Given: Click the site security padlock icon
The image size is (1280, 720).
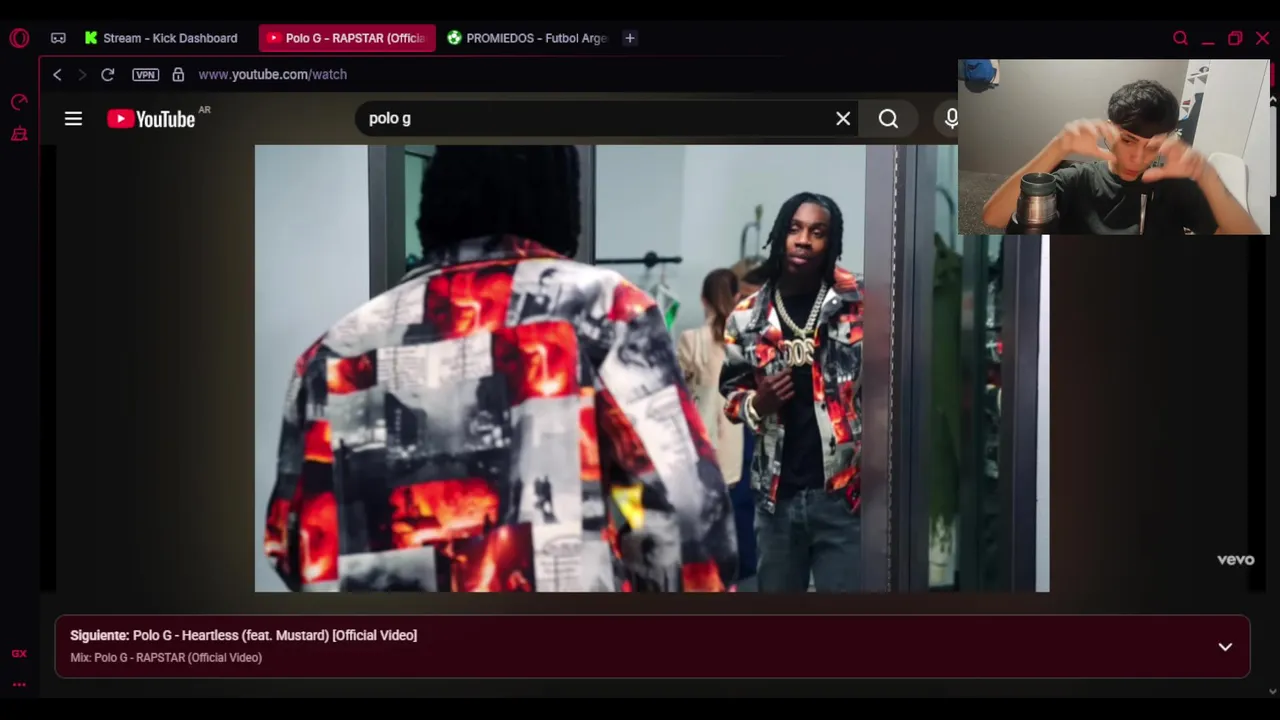Looking at the screenshot, I should [178, 74].
